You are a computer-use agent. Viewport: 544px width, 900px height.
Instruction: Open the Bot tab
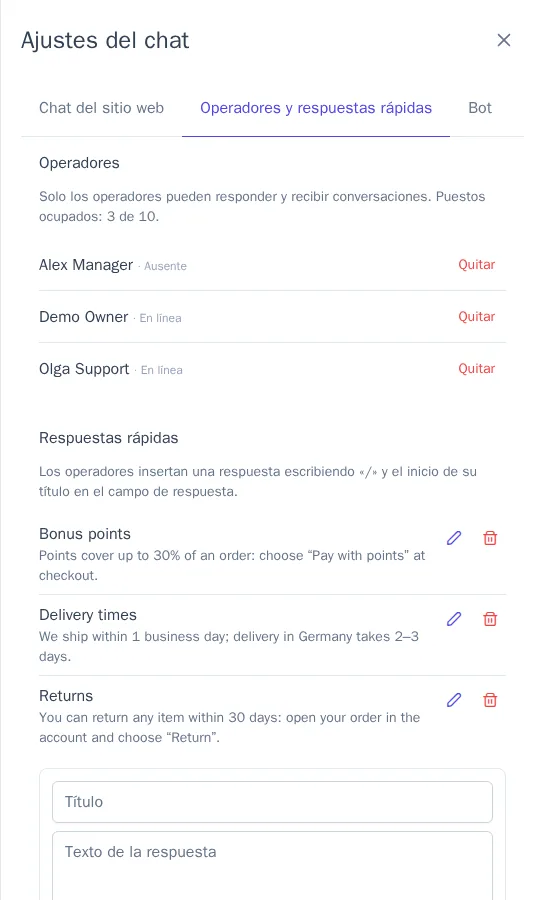(480, 108)
